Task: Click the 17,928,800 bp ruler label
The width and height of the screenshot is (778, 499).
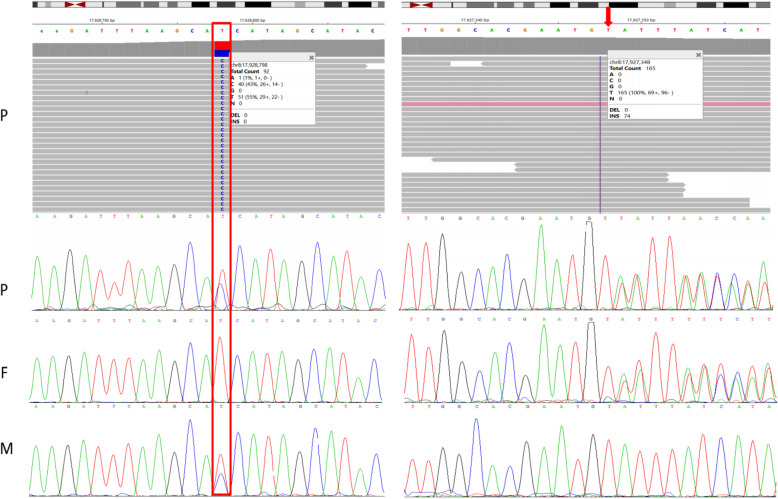Action: click(251, 19)
